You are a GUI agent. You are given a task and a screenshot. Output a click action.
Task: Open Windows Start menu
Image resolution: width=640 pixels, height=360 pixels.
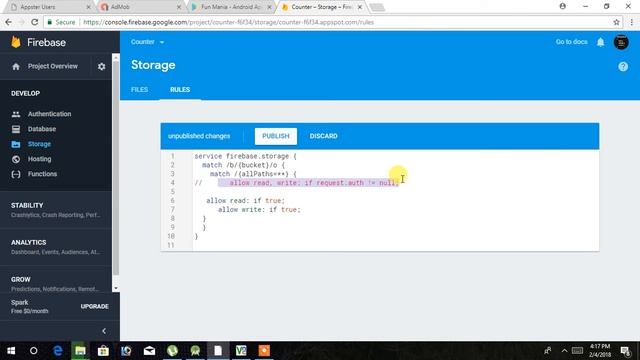point(11,351)
